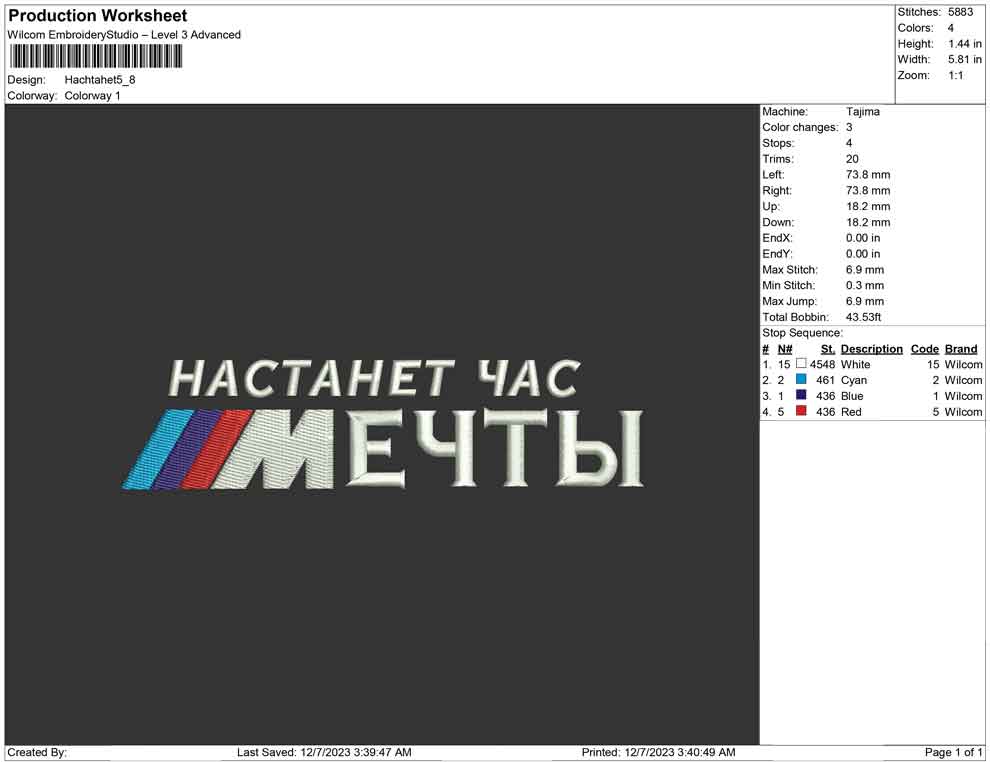The height and width of the screenshot is (762, 990).
Task: Click the stitch count '461' in Cyan row
Action: 825,380
